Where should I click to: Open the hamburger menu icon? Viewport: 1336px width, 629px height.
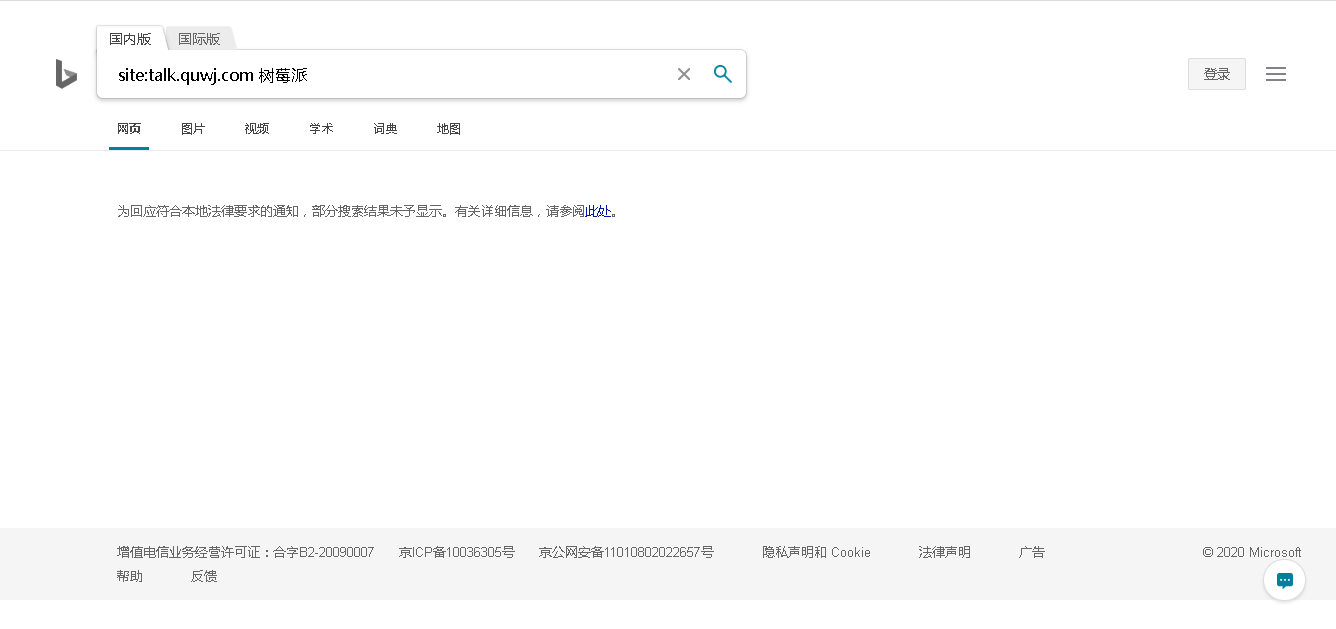tap(1276, 74)
